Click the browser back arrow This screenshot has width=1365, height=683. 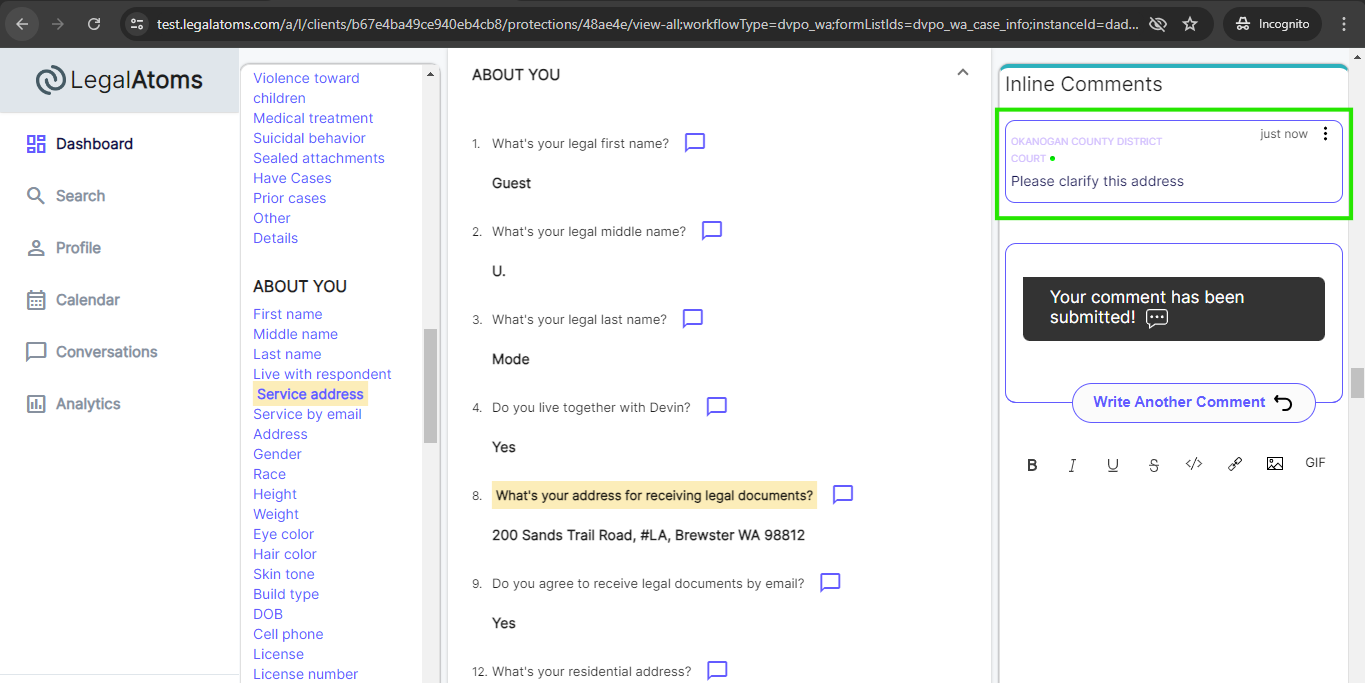pos(22,24)
